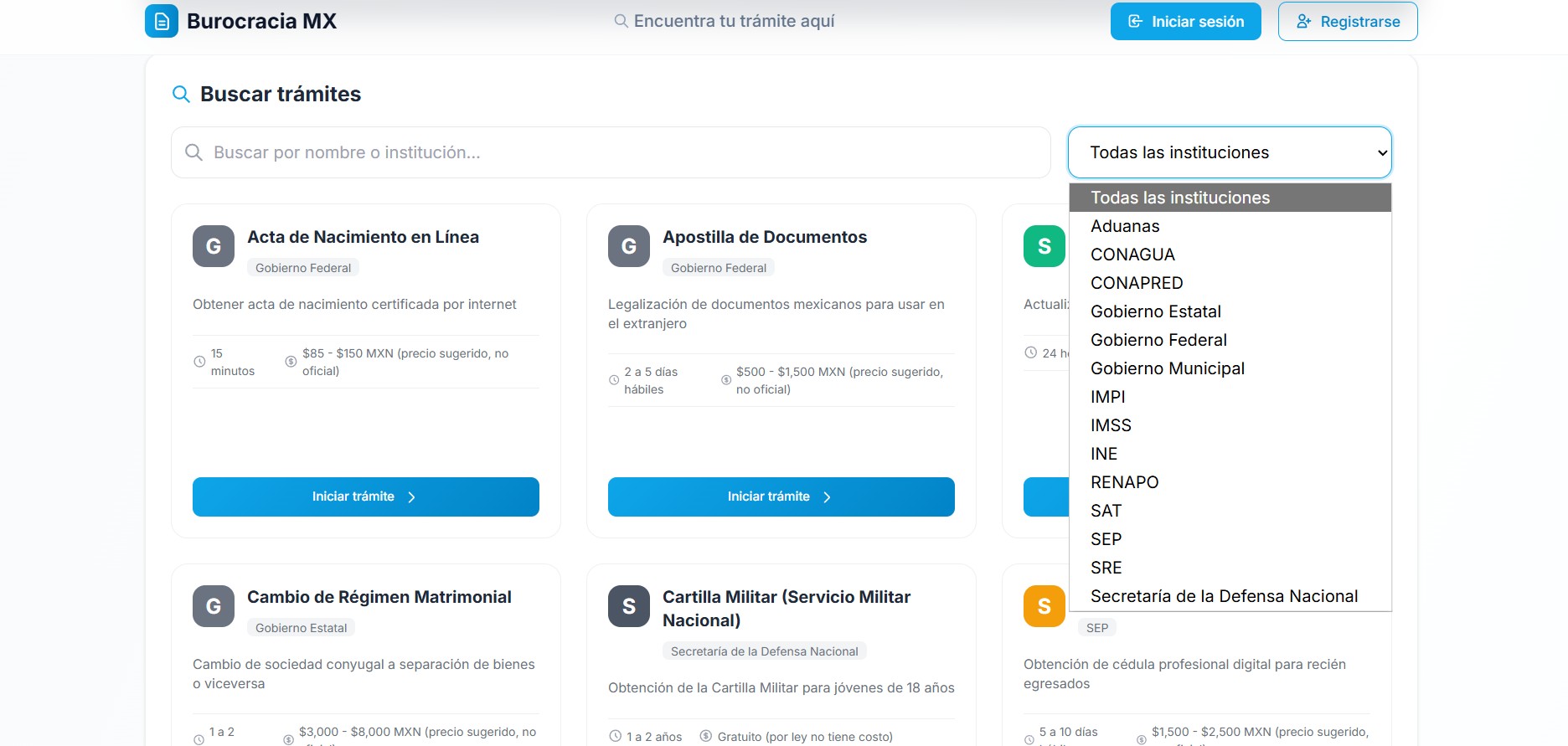Click the G avatar on Acta de Nacimiento card
The image size is (1568, 746).
[x=214, y=246]
